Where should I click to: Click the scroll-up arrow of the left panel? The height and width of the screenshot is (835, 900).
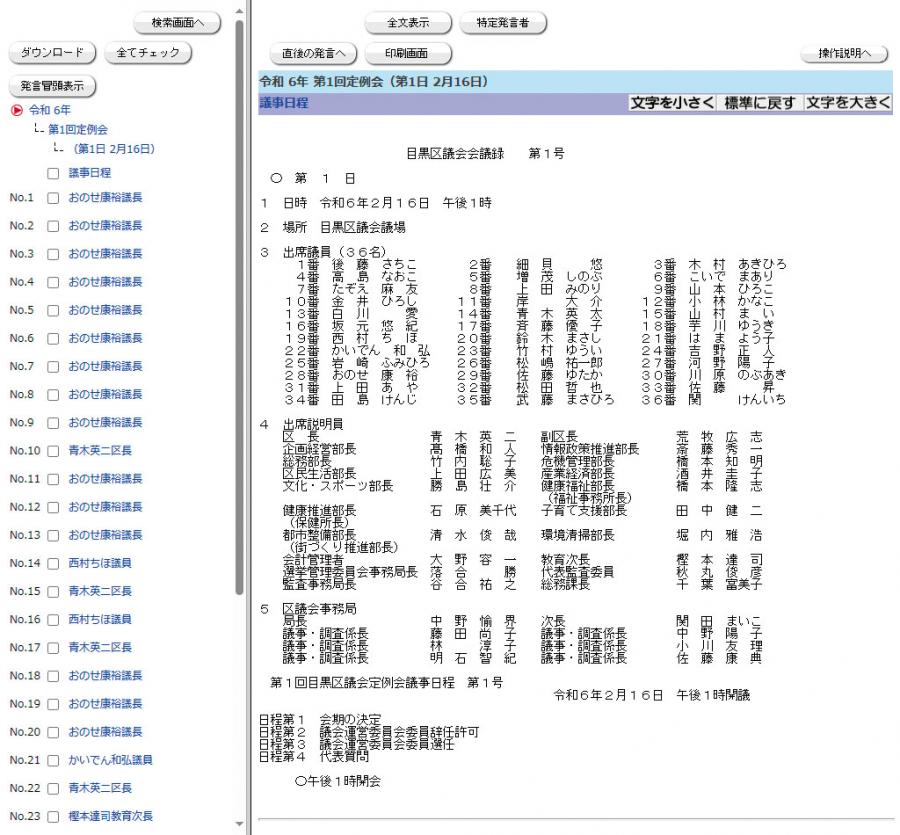coord(239,9)
